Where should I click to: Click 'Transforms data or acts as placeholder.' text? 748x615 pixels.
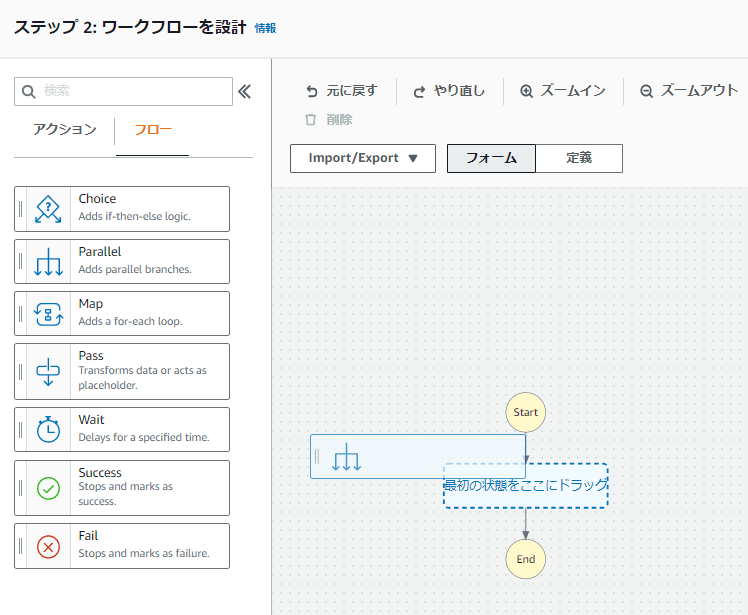pos(142,377)
